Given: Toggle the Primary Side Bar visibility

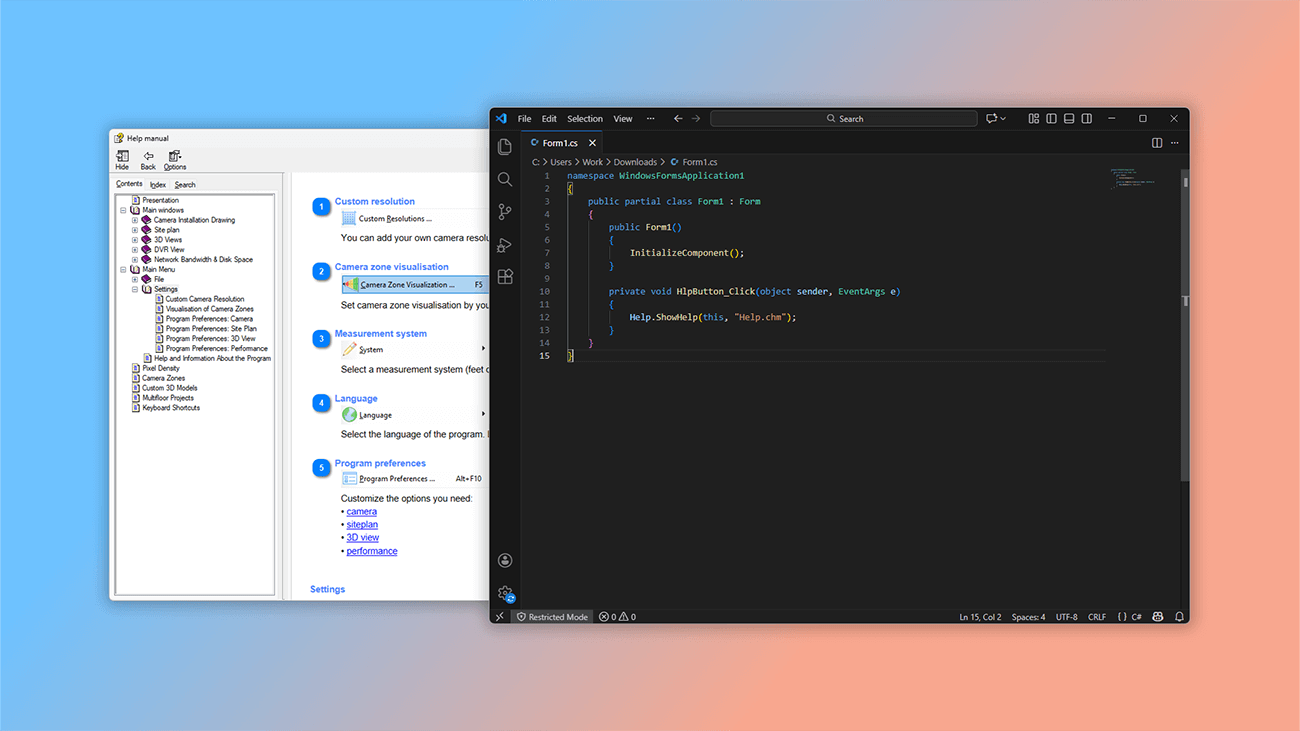Looking at the screenshot, I should [x=1051, y=118].
